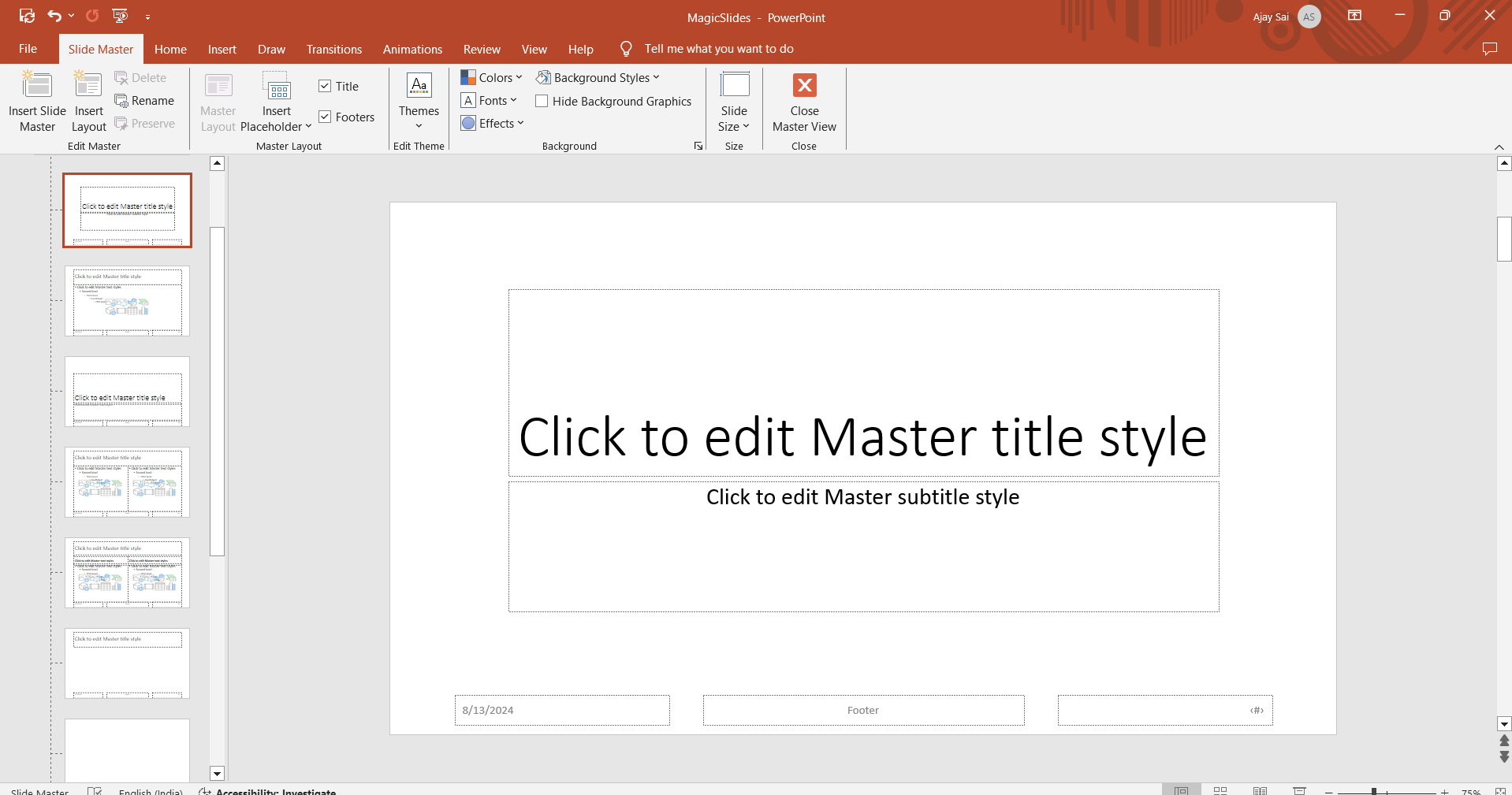
Task: Uncheck the Footers checkbox
Action: 325,117
